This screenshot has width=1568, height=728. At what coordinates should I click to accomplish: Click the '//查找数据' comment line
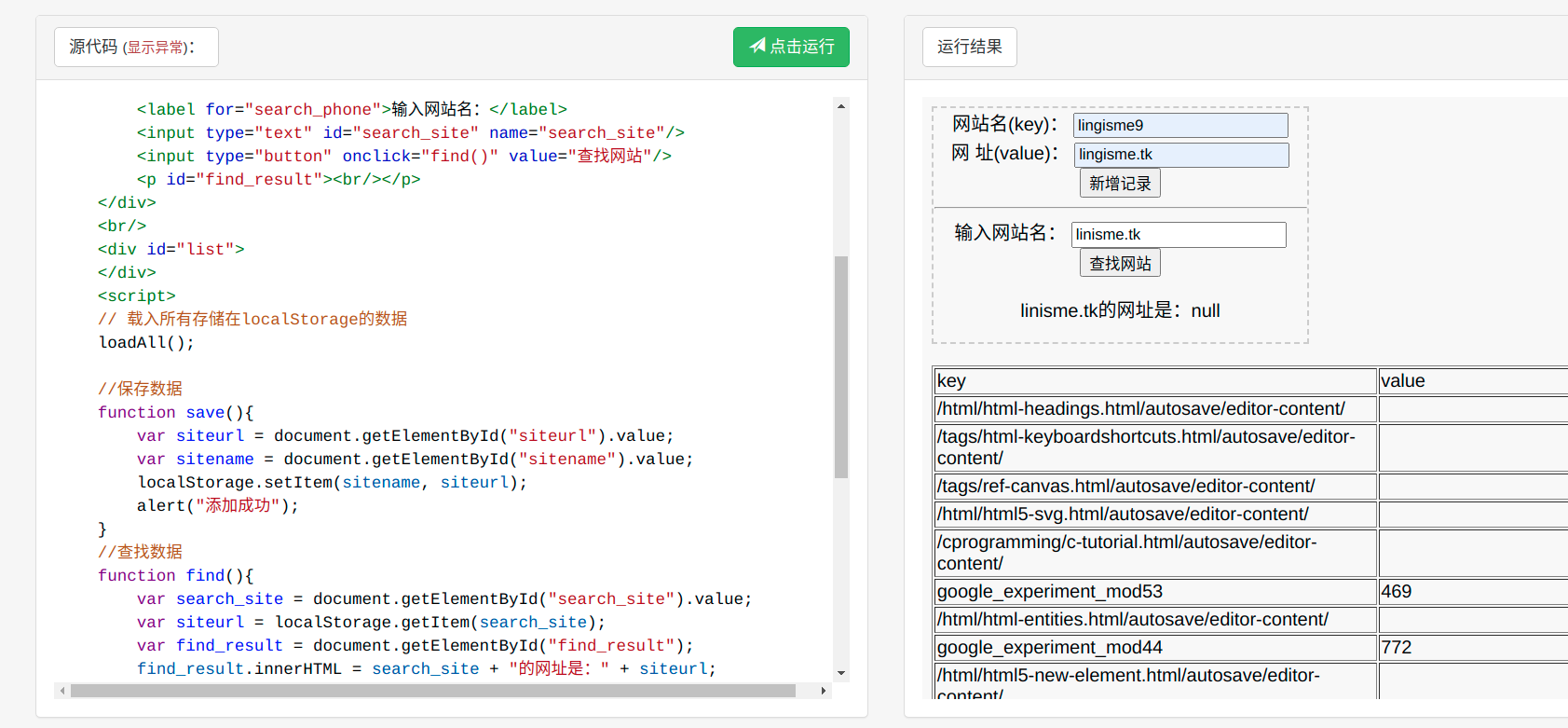click(x=141, y=552)
